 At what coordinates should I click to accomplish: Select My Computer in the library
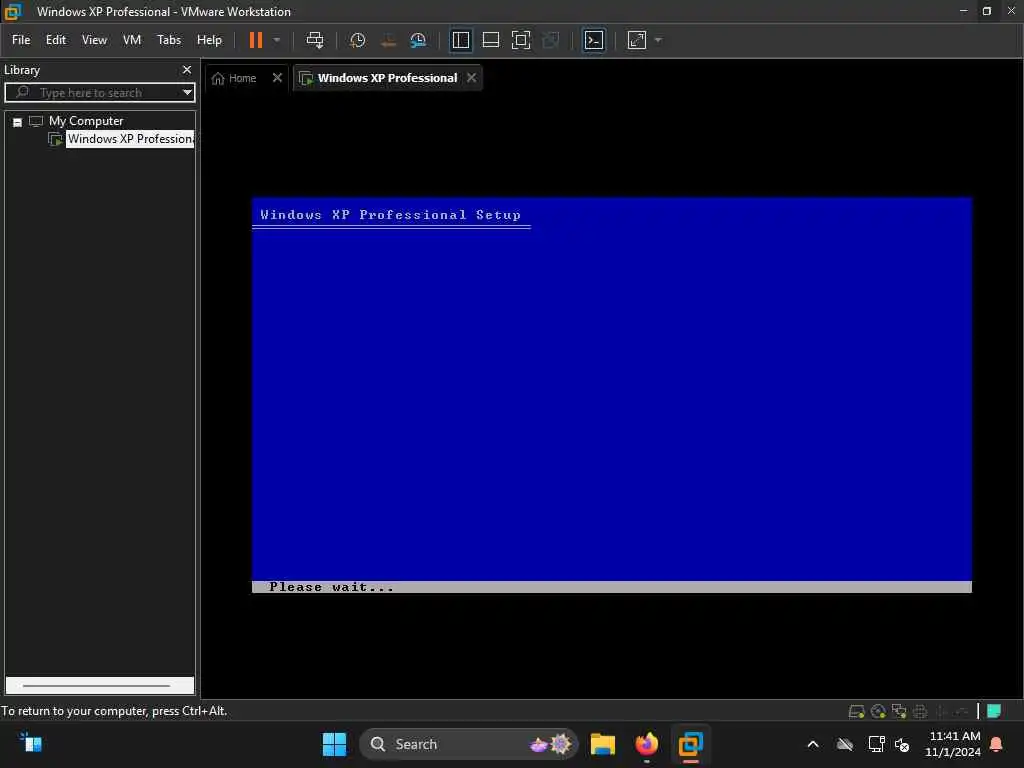86,121
